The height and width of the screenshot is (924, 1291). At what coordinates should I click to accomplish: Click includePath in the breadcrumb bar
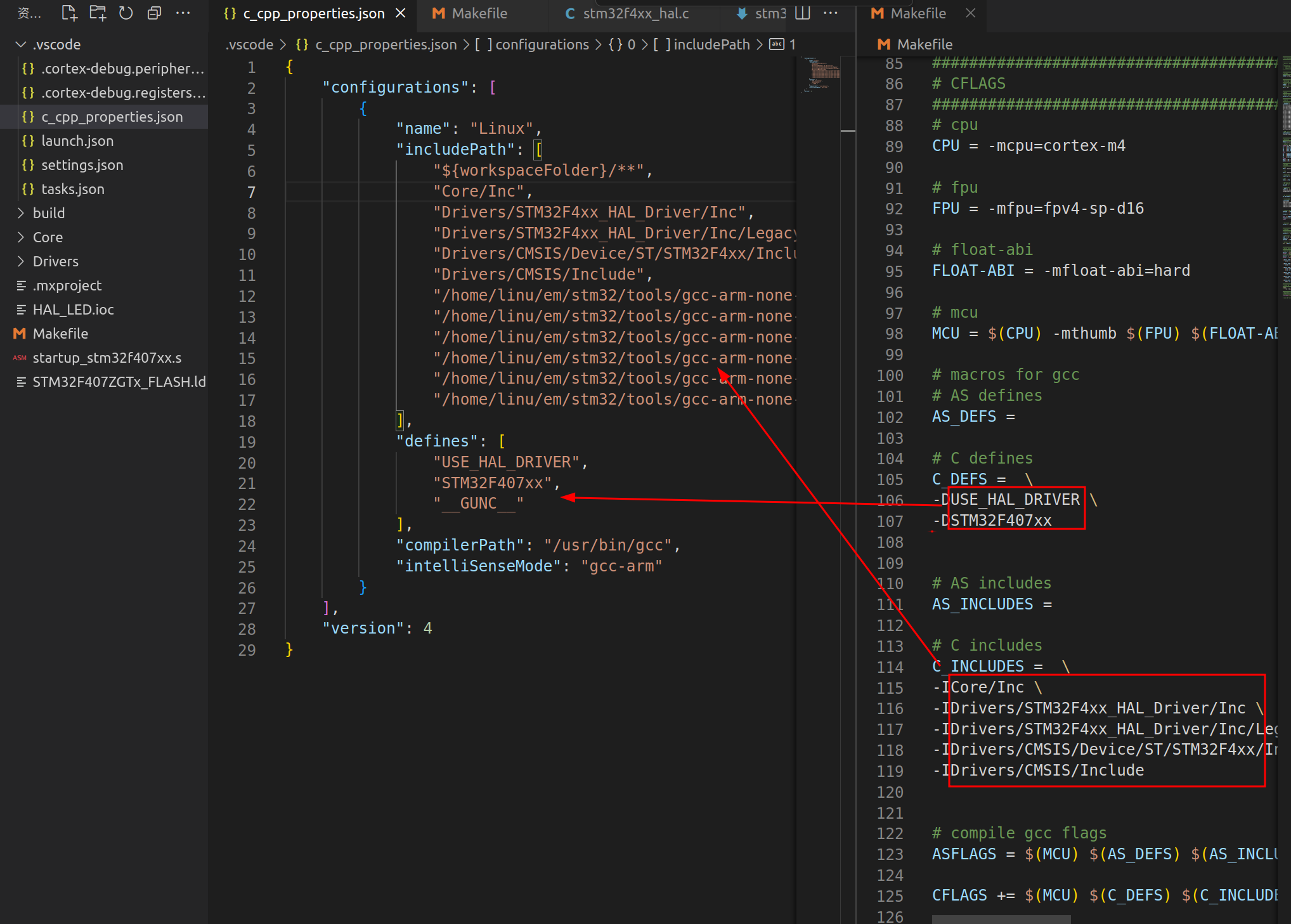point(710,44)
